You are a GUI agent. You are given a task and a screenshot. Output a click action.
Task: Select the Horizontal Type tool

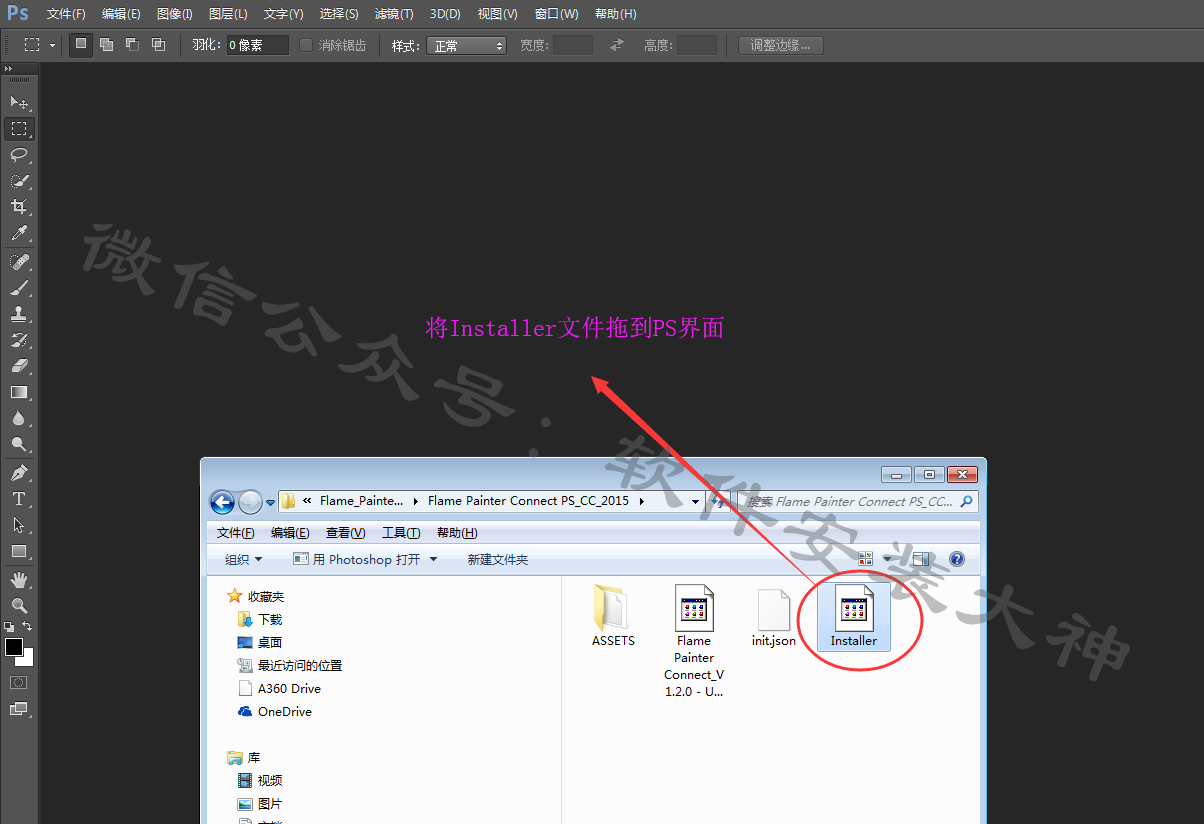(19, 499)
